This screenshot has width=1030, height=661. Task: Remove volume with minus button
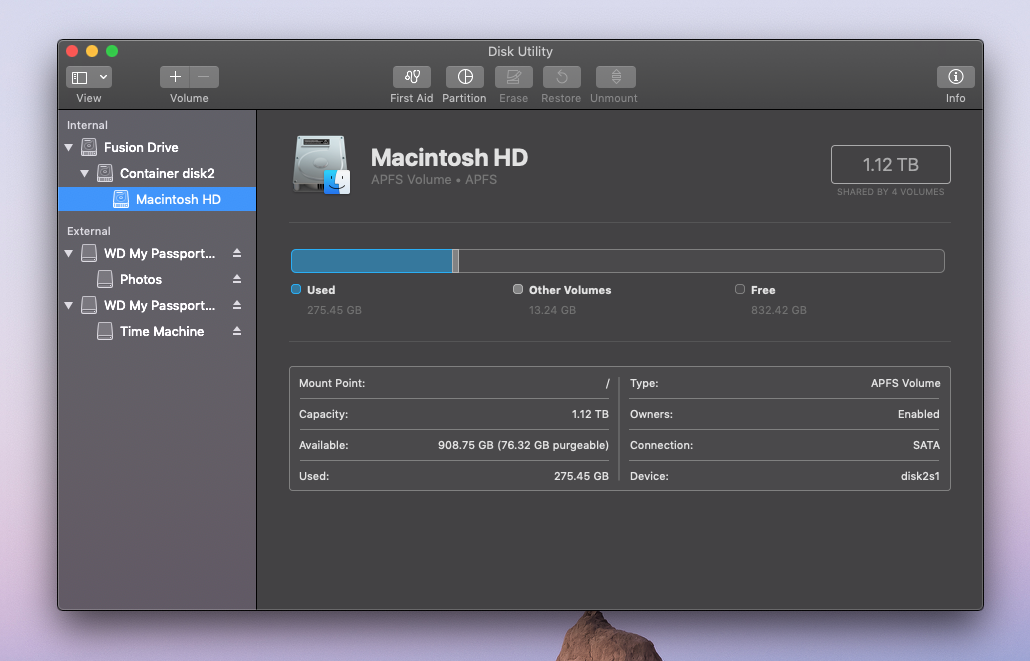point(204,77)
